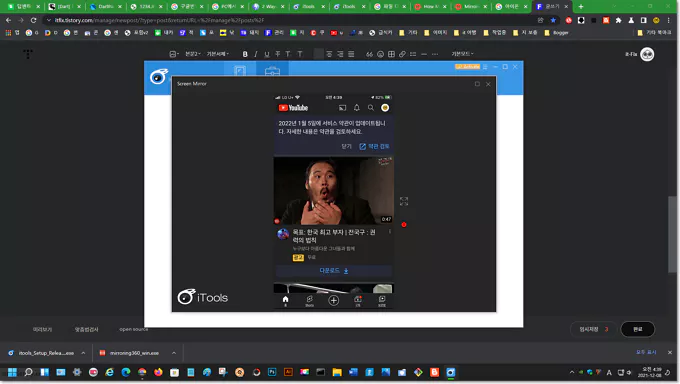Open YouTube notifications bell in mirrored phone
Viewport: 680px width, 384px height.
(x=356, y=108)
